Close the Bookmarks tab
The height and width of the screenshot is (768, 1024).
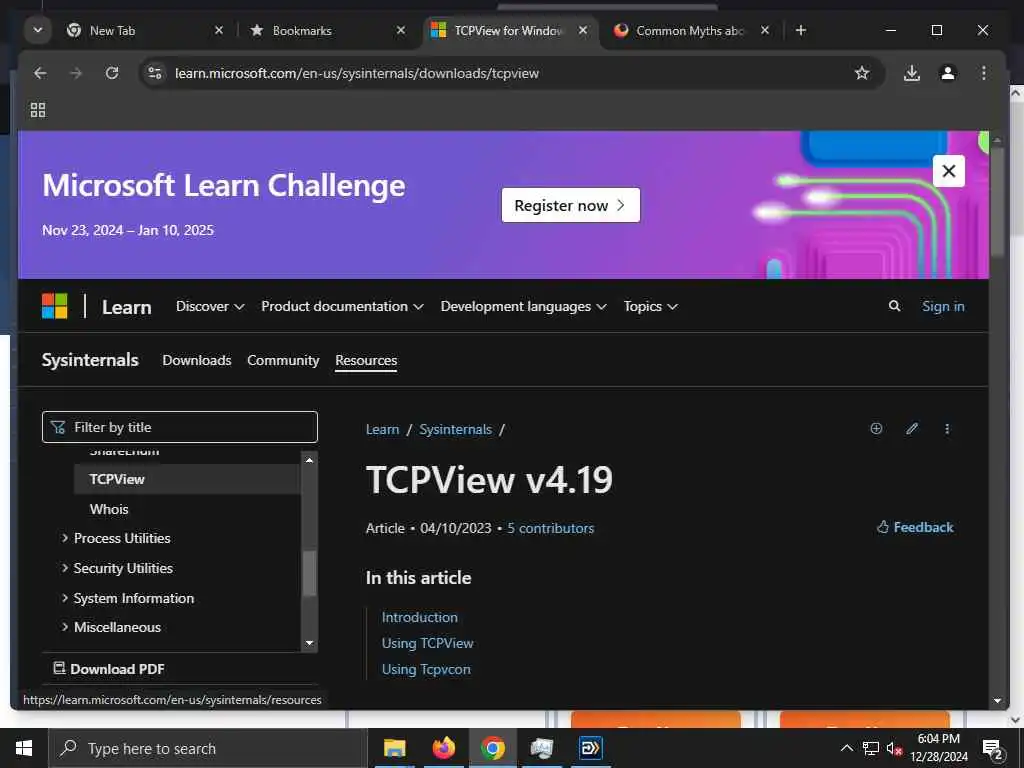click(401, 30)
